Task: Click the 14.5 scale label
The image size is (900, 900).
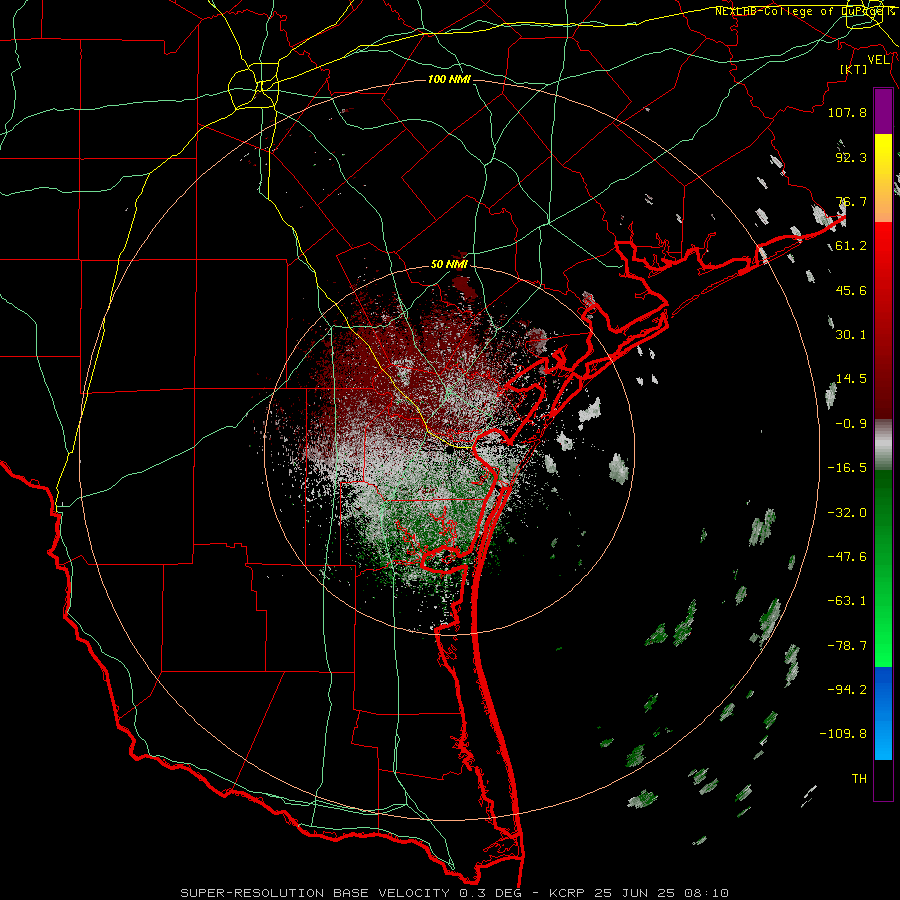Action: 851,379
